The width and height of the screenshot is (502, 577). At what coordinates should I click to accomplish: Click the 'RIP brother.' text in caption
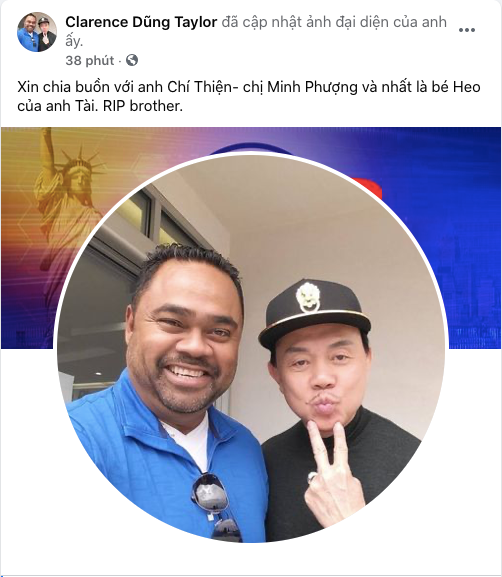click(143, 106)
